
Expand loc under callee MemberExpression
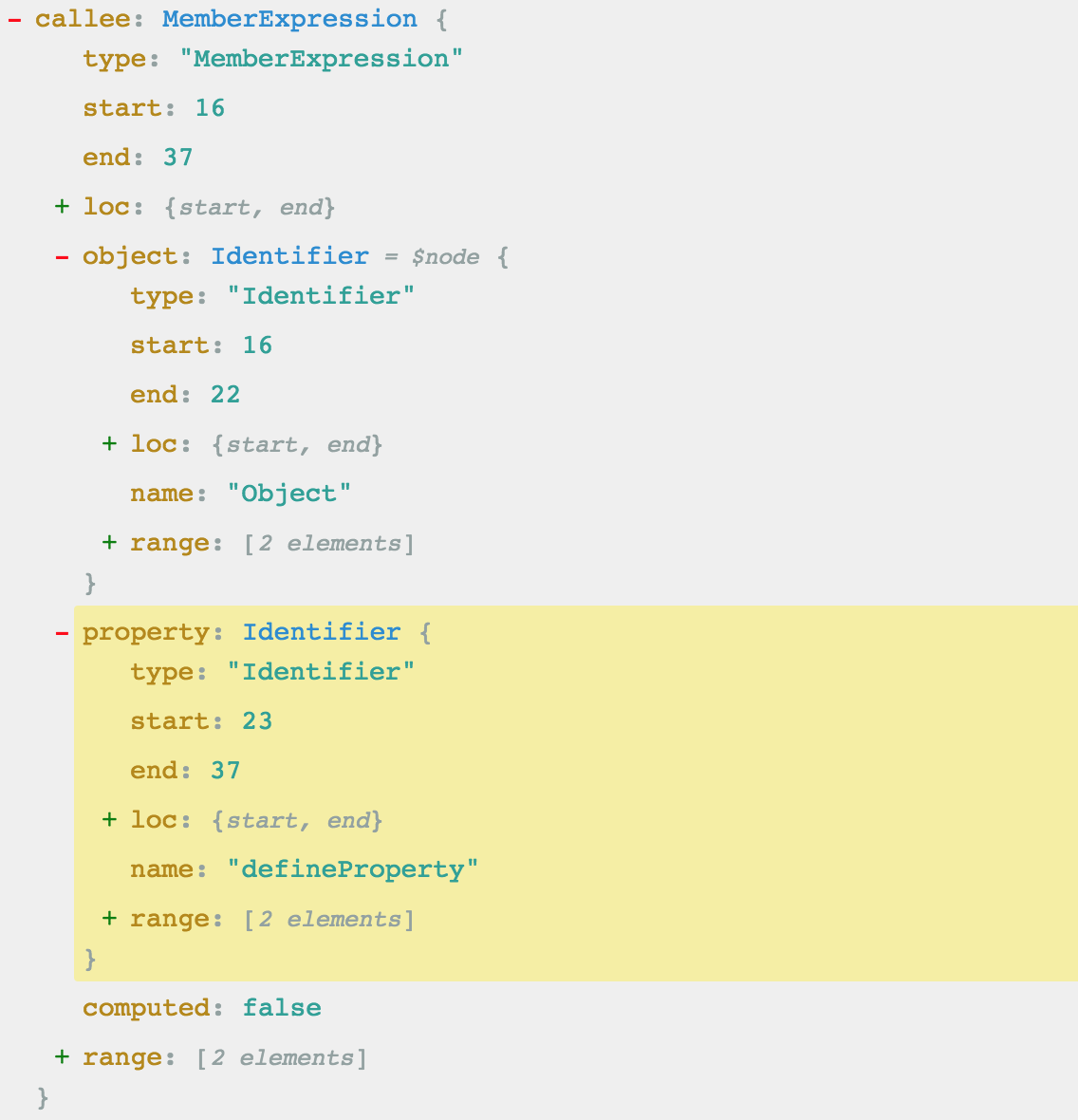62,206
